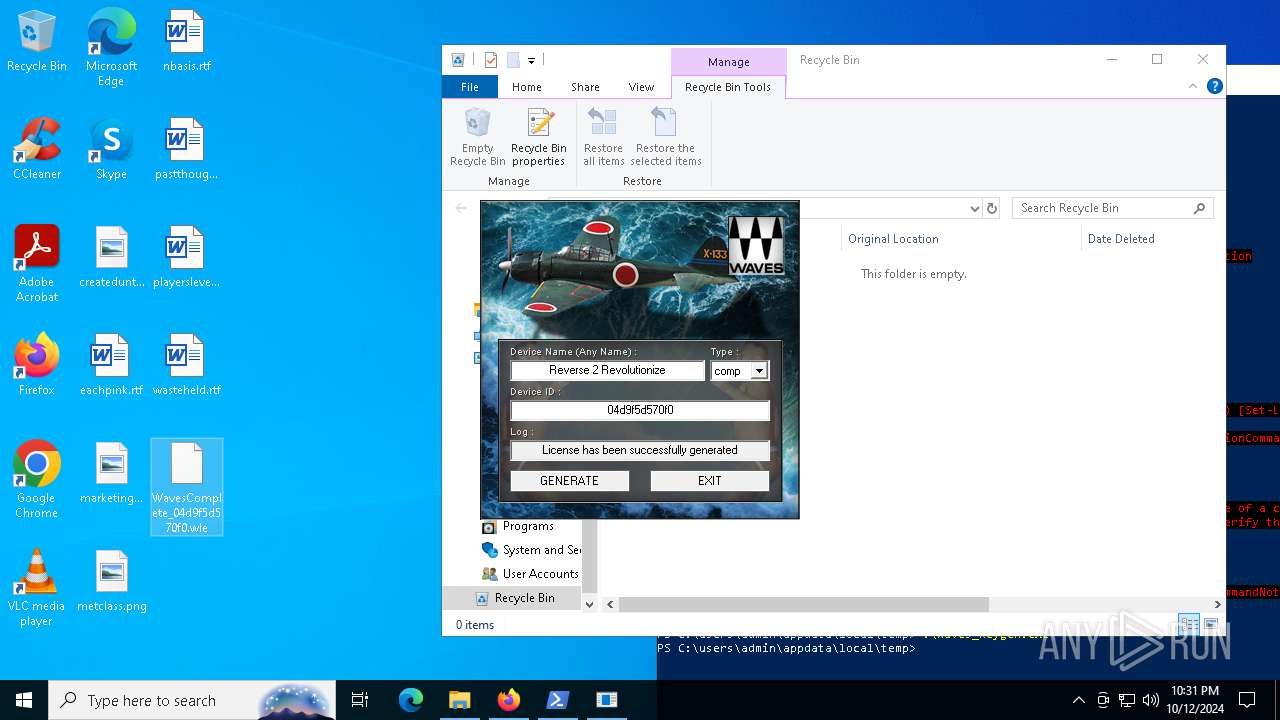This screenshot has width=1280, height=720.
Task: Select the marketing... image file on the desktop
Action: [111, 474]
